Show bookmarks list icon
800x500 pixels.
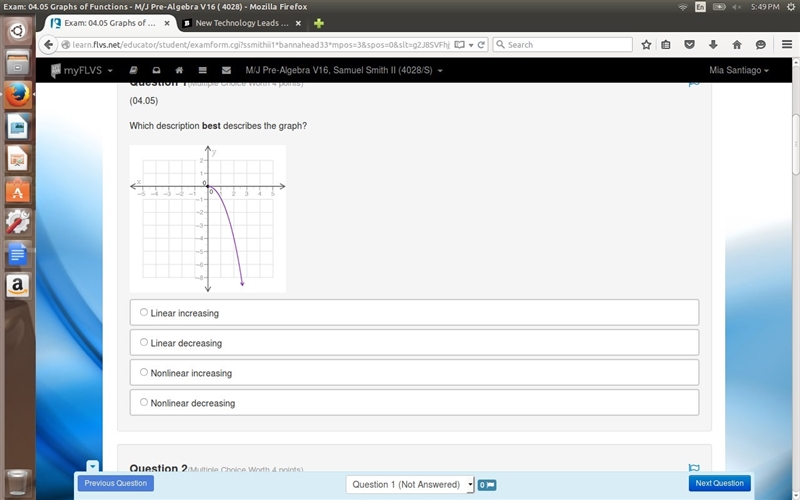(666, 45)
